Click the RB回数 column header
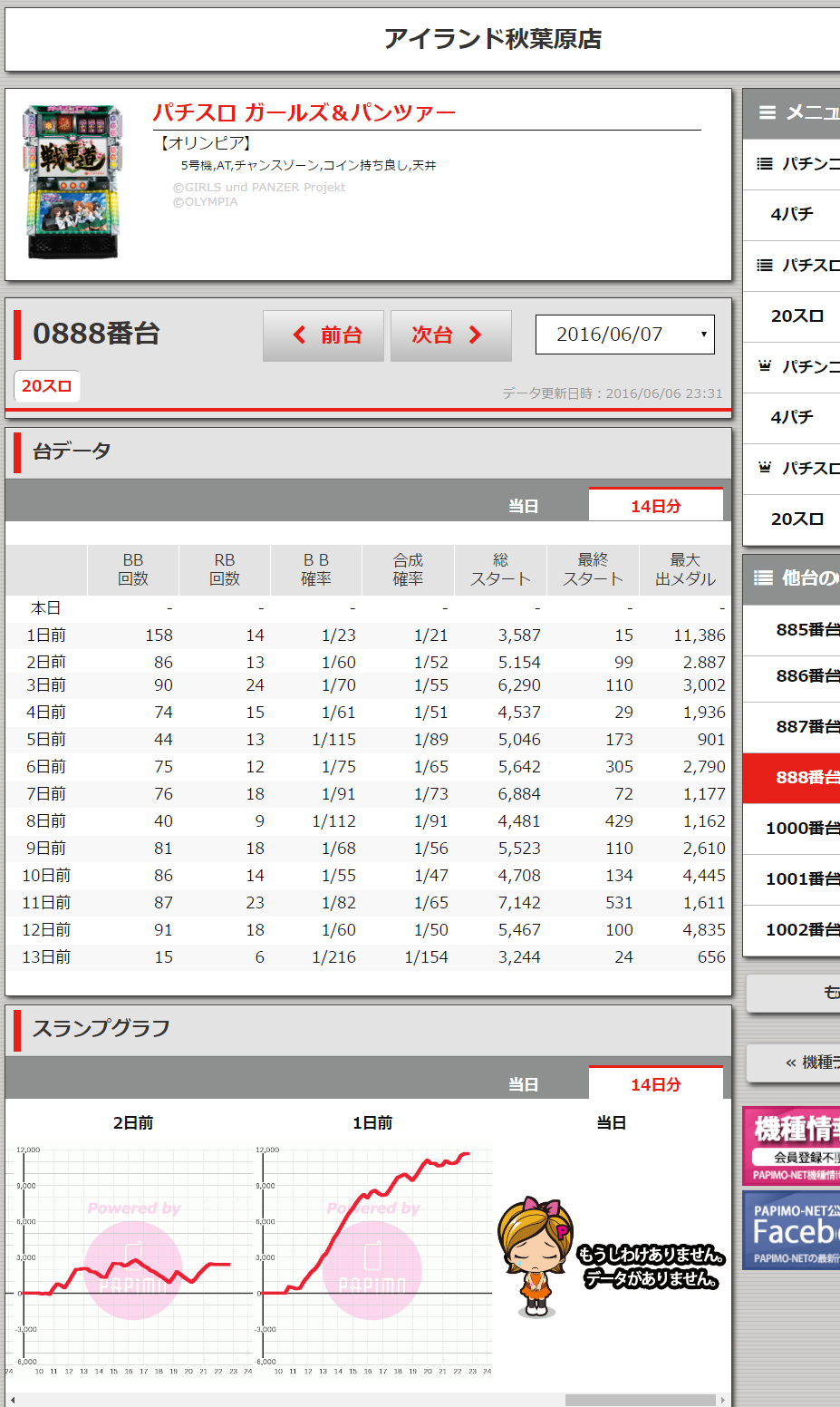 click(x=225, y=569)
